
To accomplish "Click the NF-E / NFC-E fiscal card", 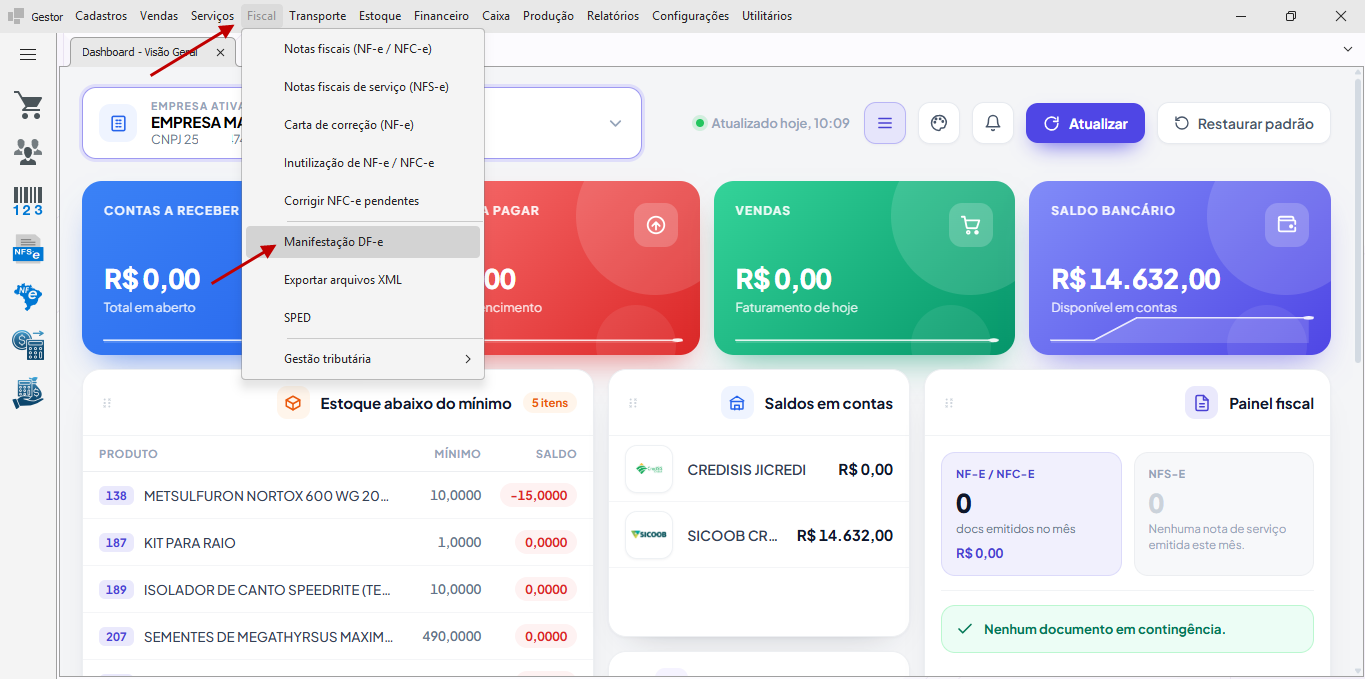I will (1031, 514).
